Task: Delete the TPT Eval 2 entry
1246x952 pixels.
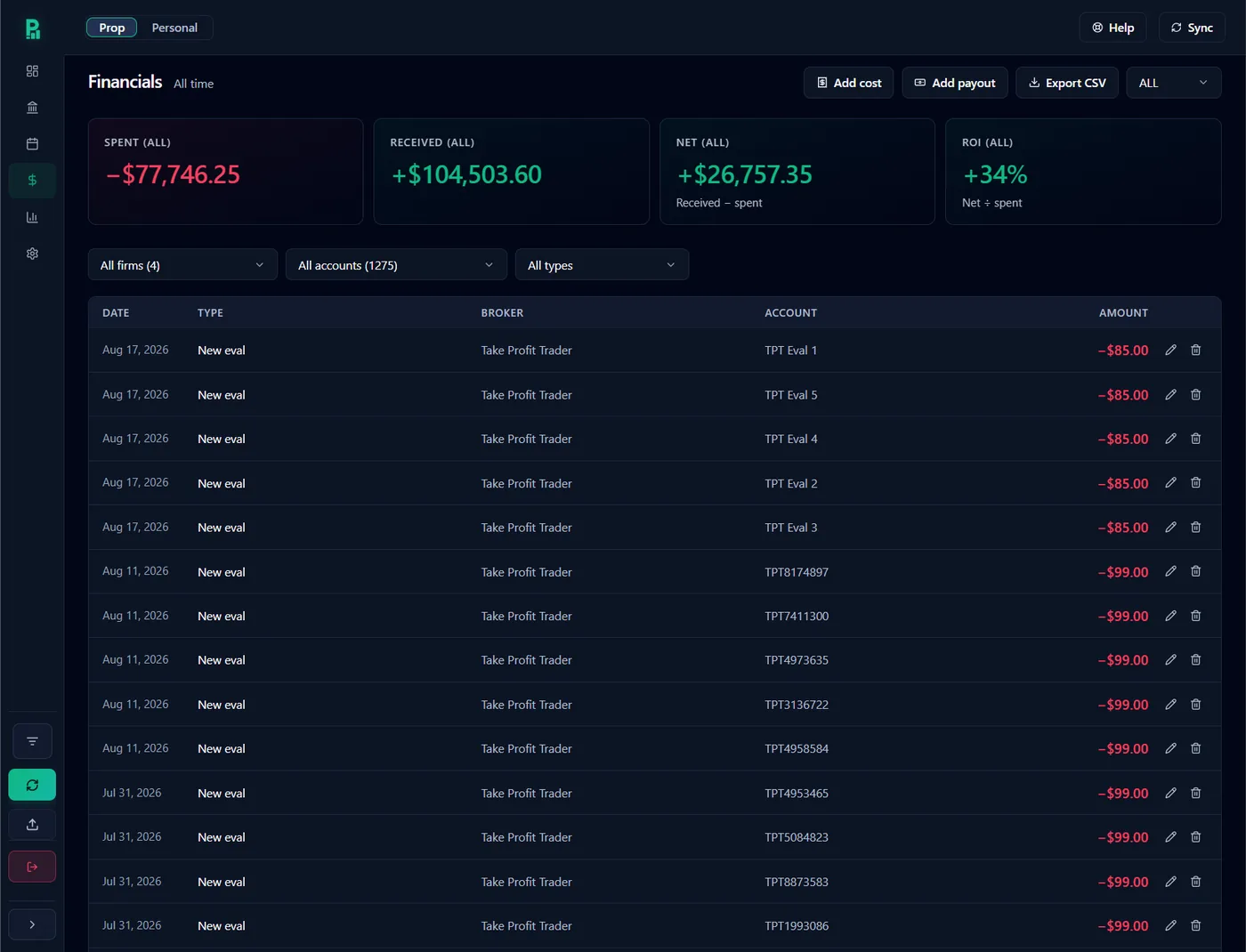Action: [1196, 482]
